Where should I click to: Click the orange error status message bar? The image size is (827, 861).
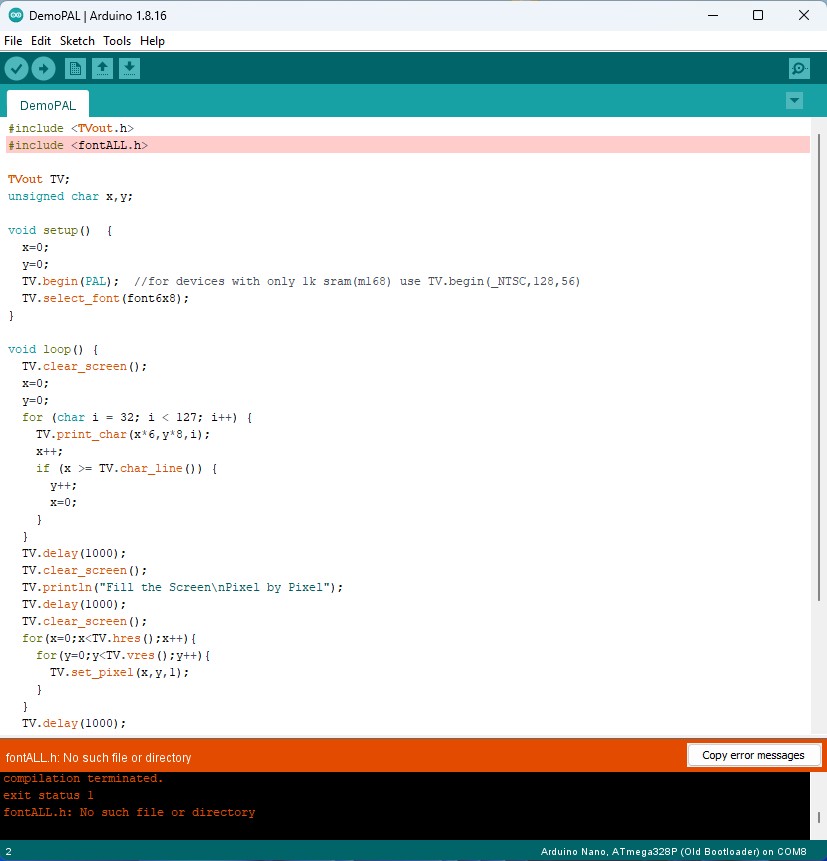pyautogui.click(x=340, y=757)
